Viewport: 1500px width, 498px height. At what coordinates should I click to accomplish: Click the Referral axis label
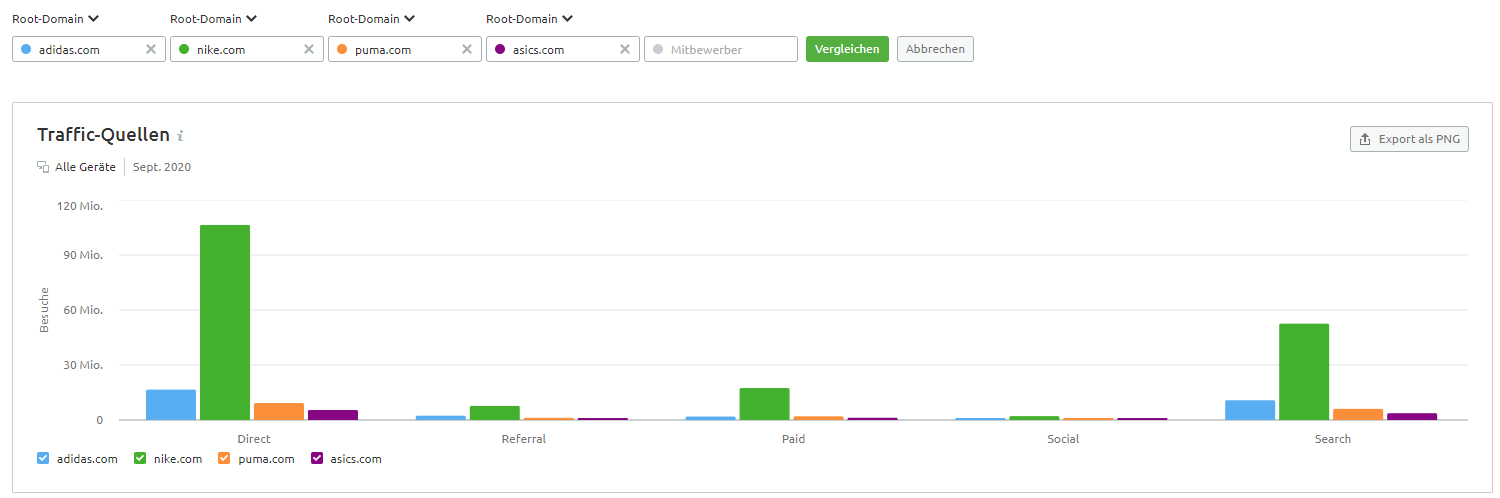[x=524, y=439]
